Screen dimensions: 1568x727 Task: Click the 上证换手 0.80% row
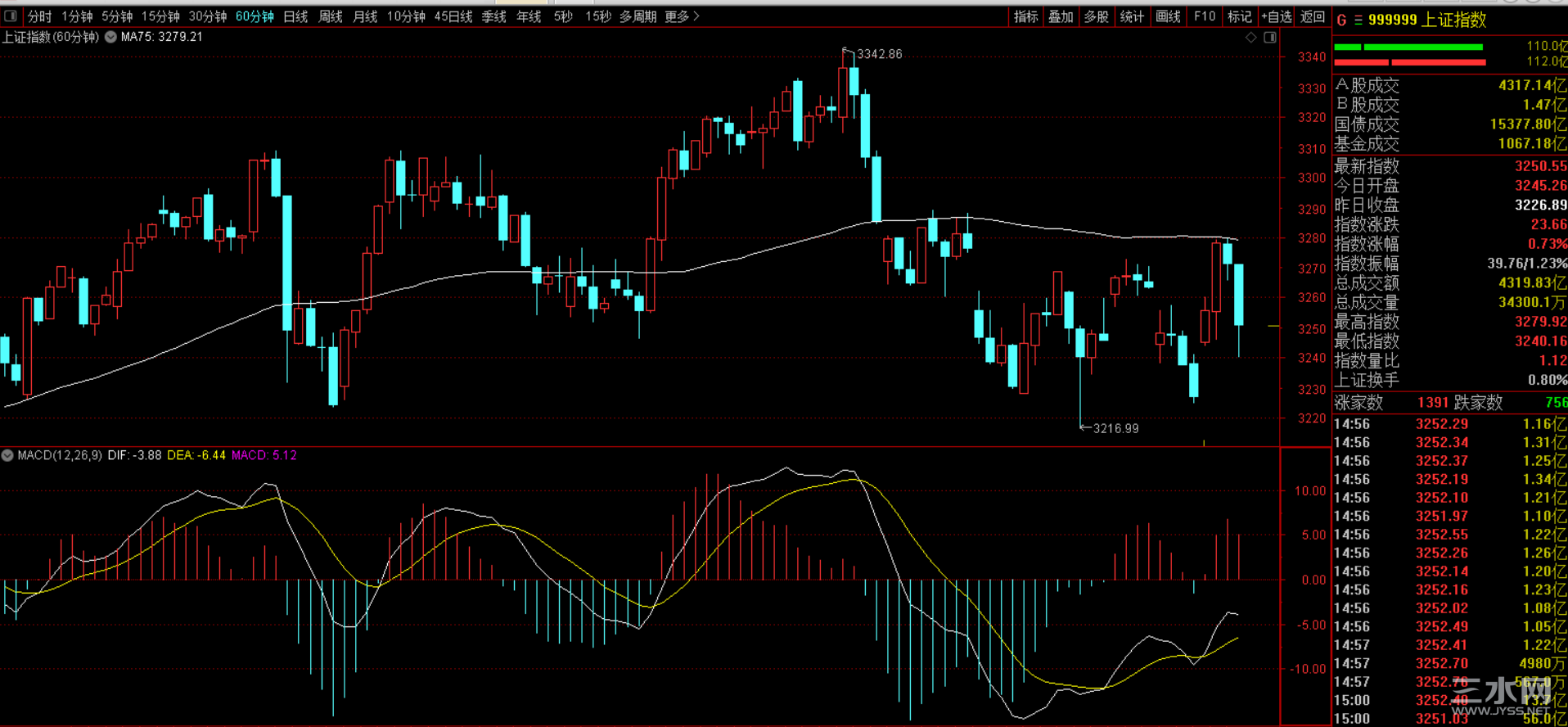[x=1450, y=381]
